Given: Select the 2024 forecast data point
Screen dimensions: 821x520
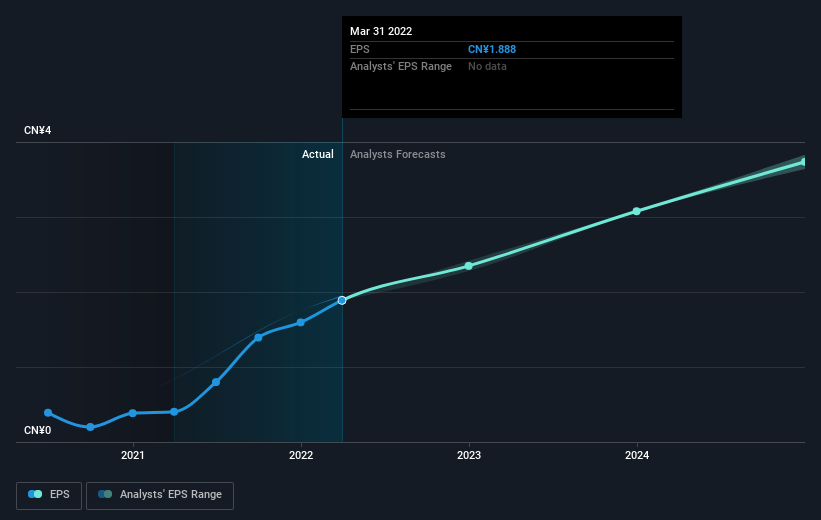Looking at the screenshot, I should pyautogui.click(x=636, y=211).
